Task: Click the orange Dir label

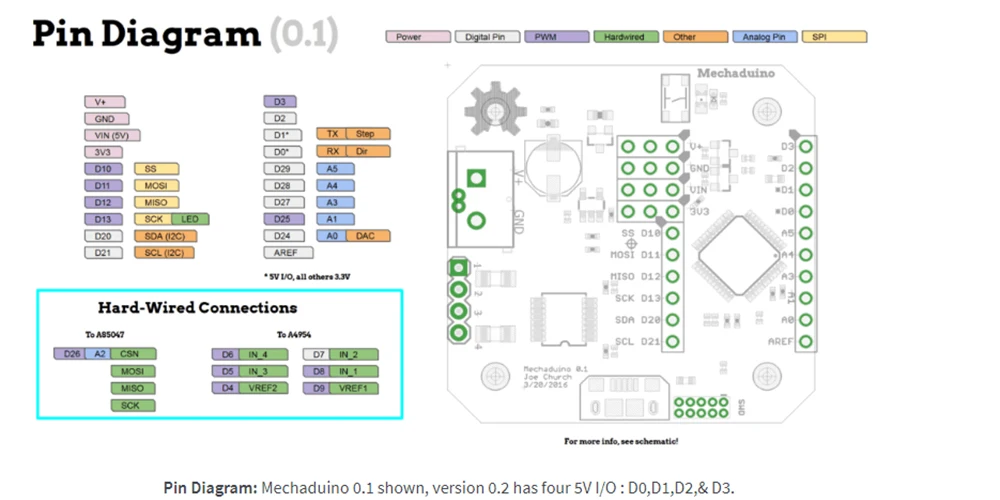Action: pyautogui.click(x=368, y=152)
